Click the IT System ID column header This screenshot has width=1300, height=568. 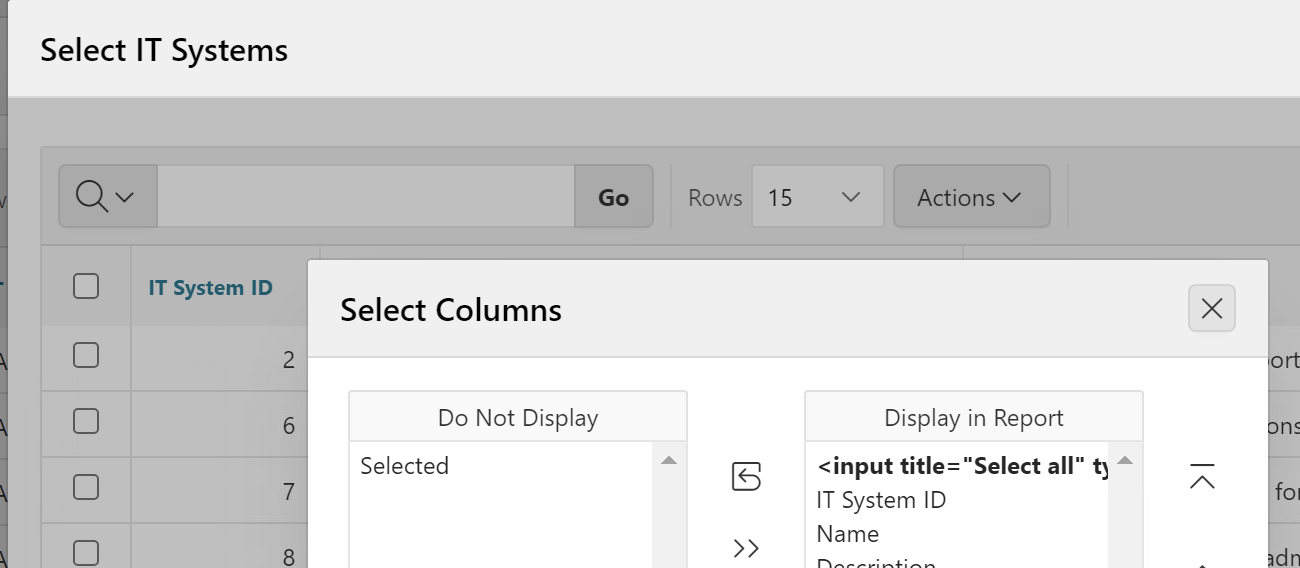coord(210,288)
